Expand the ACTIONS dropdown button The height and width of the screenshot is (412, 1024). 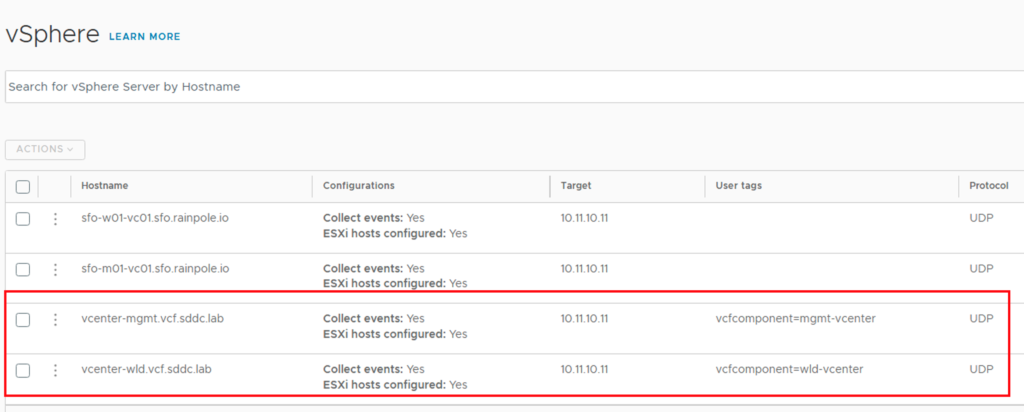click(x=45, y=149)
